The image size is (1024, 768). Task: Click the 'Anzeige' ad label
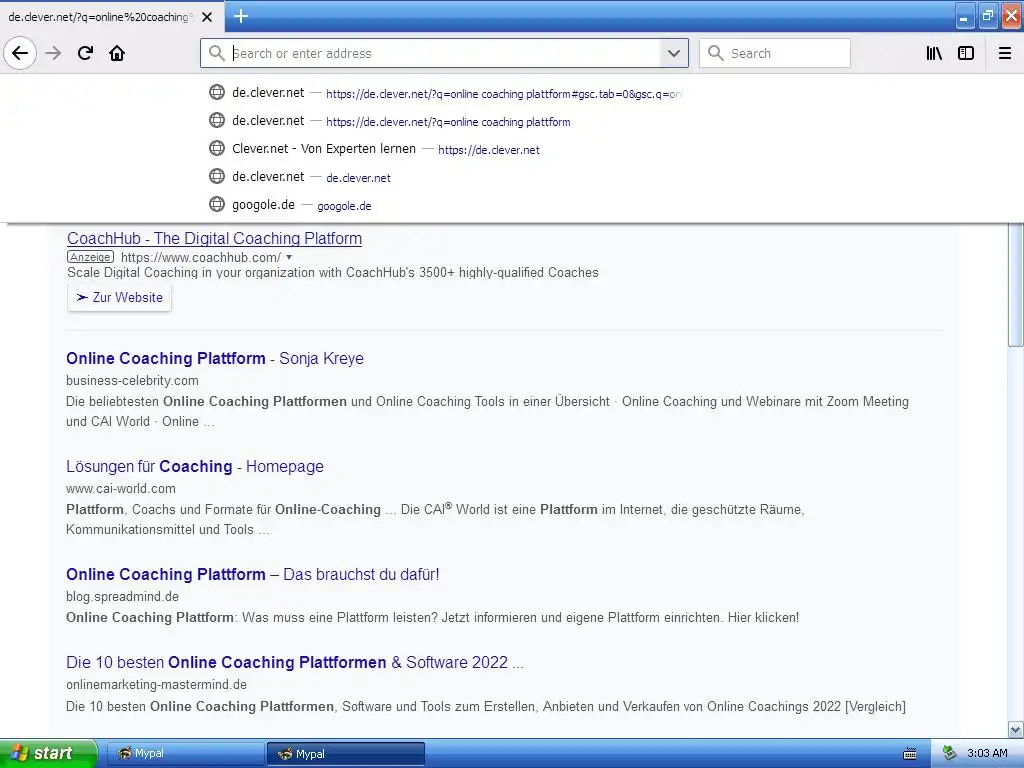coord(90,257)
